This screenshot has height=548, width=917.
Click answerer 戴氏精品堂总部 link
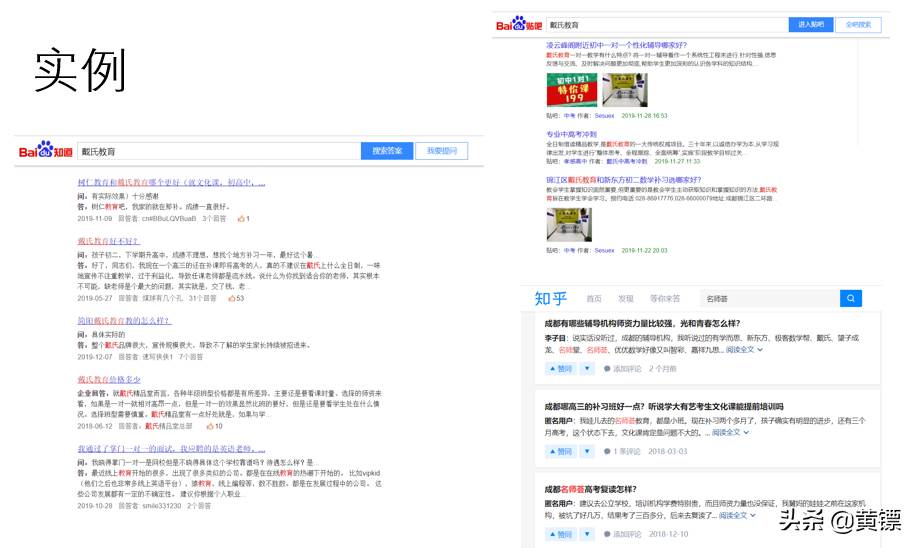tap(168, 426)
